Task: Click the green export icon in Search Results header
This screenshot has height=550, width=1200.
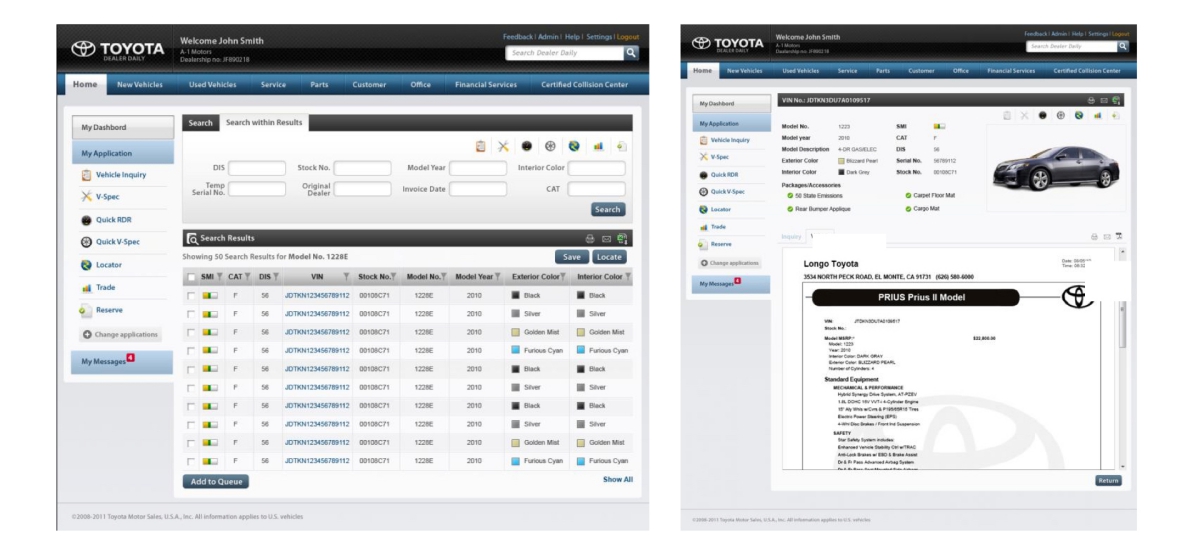Action: [622, 239]
